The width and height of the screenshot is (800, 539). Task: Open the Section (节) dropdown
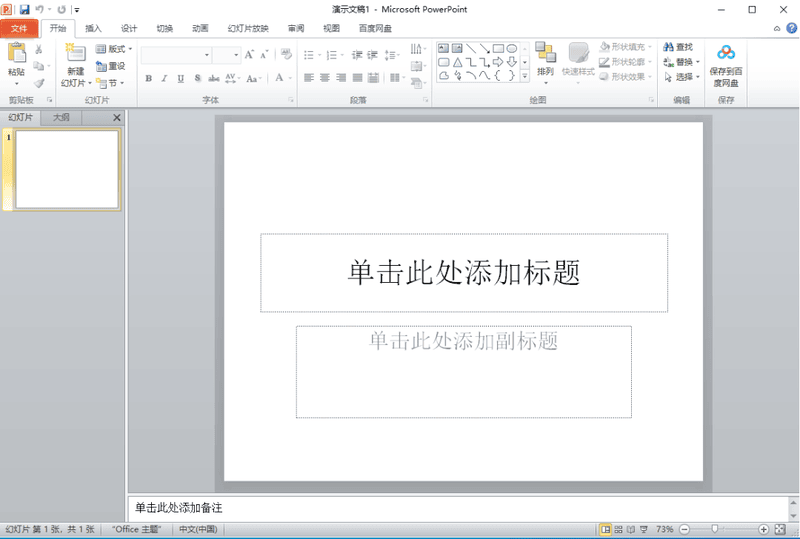pyautogui.click(x=111, y=83)
